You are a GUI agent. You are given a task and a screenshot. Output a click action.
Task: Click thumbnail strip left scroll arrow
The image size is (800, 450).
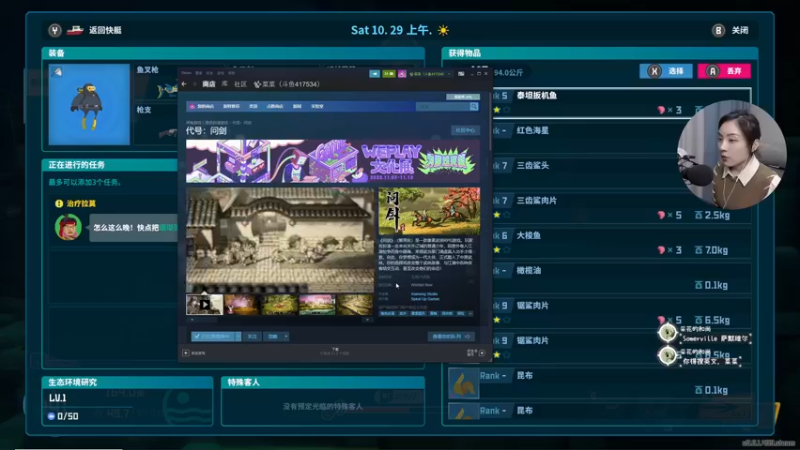(x=192, y=319)
